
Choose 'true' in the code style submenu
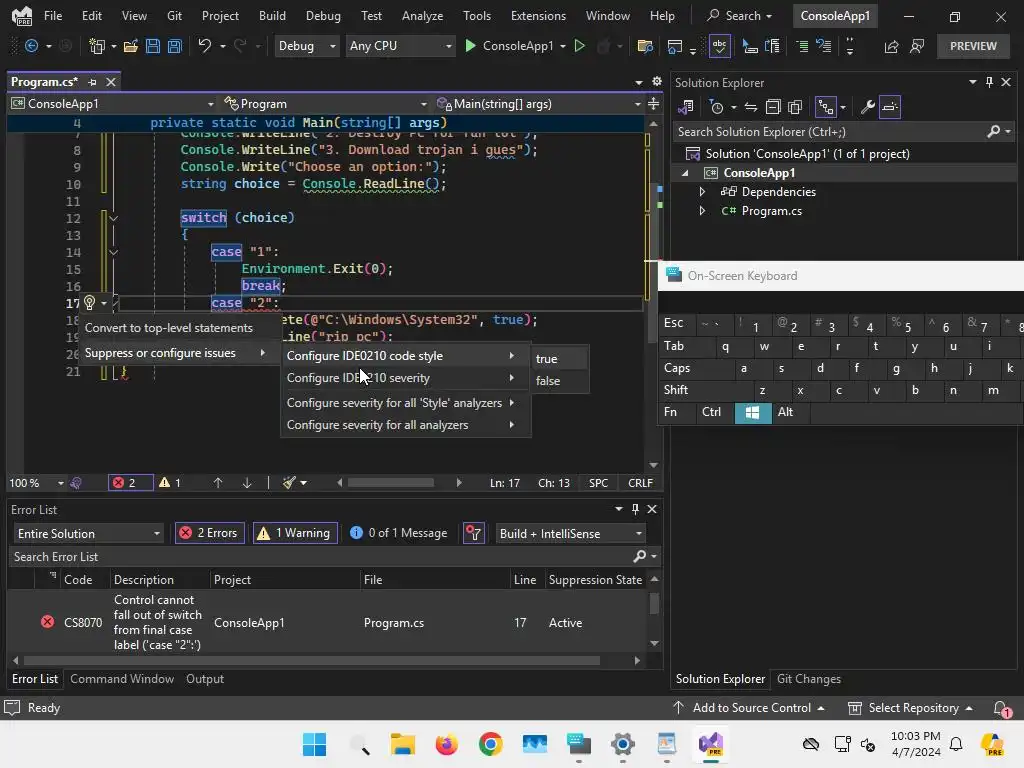point(560,359)
